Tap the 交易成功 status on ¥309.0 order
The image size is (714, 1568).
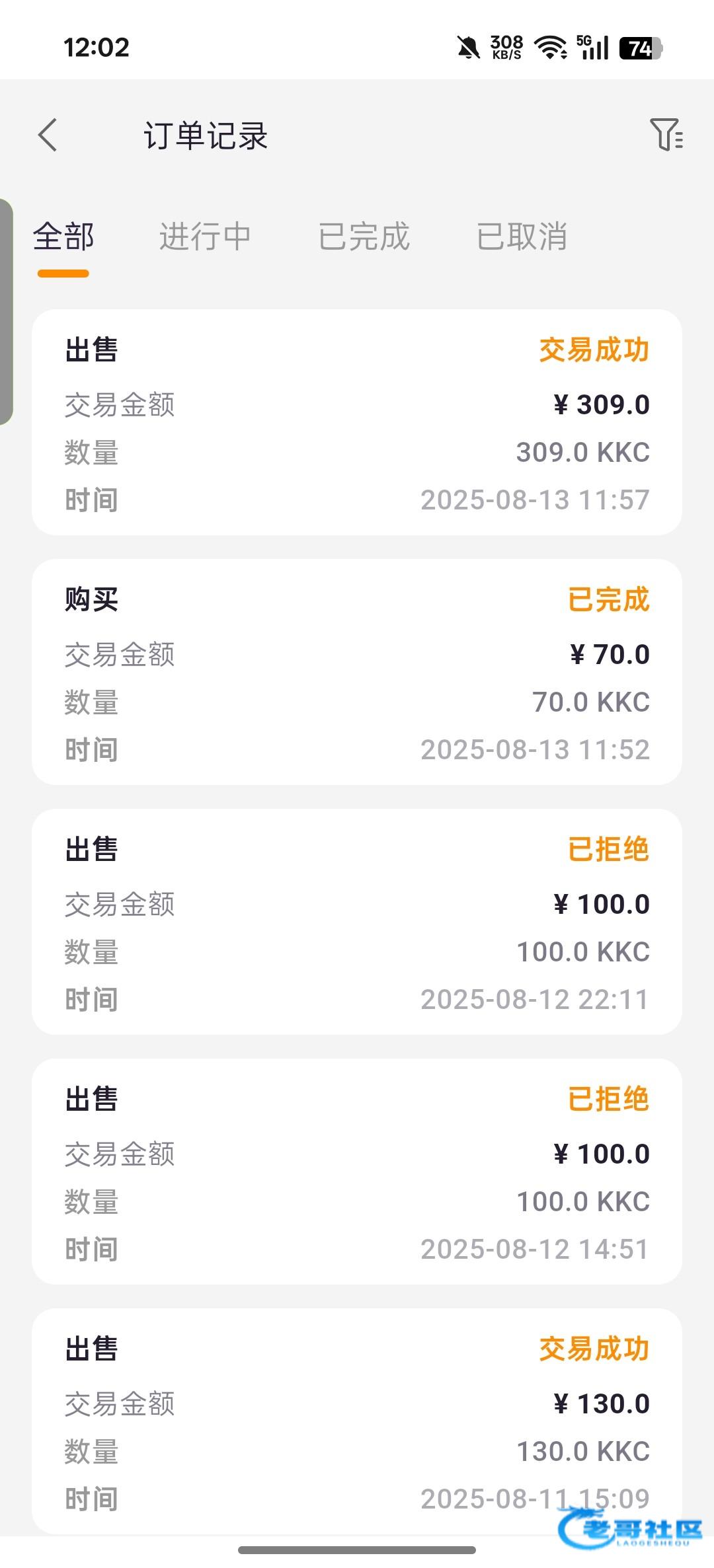pyautogui.click(x=594, y=350)
